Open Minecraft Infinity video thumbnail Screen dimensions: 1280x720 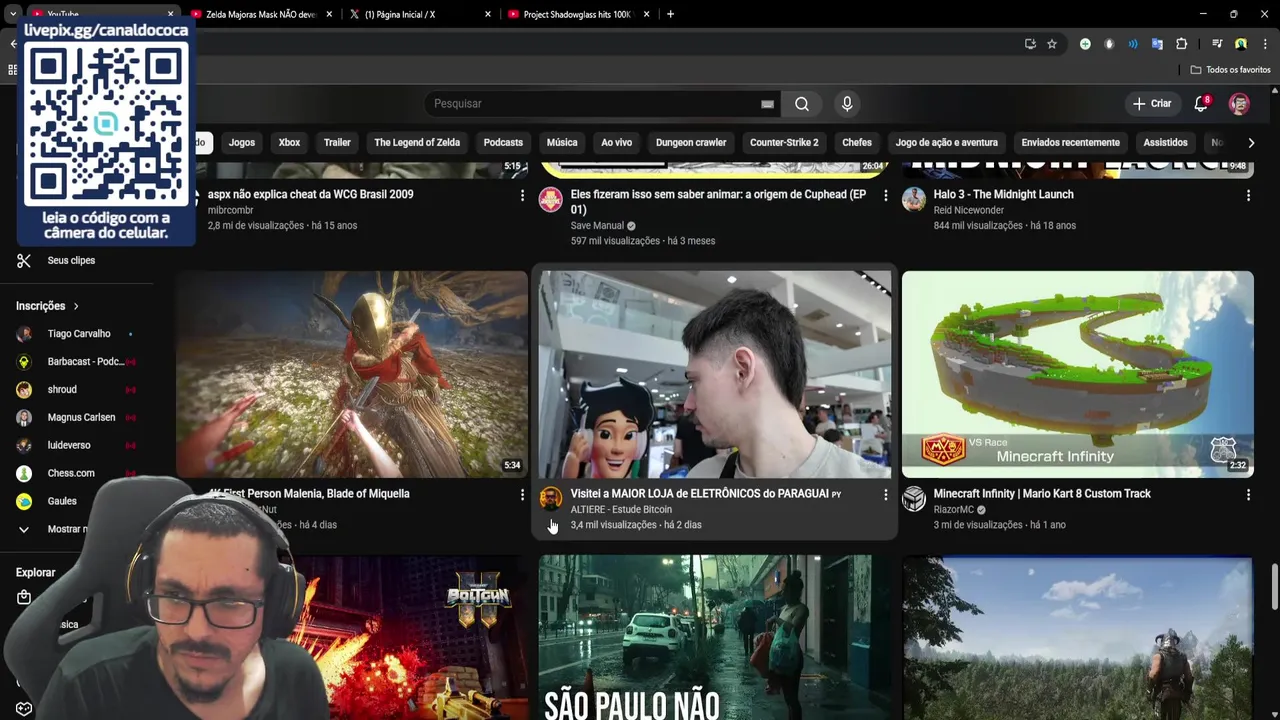[1077, 374]
